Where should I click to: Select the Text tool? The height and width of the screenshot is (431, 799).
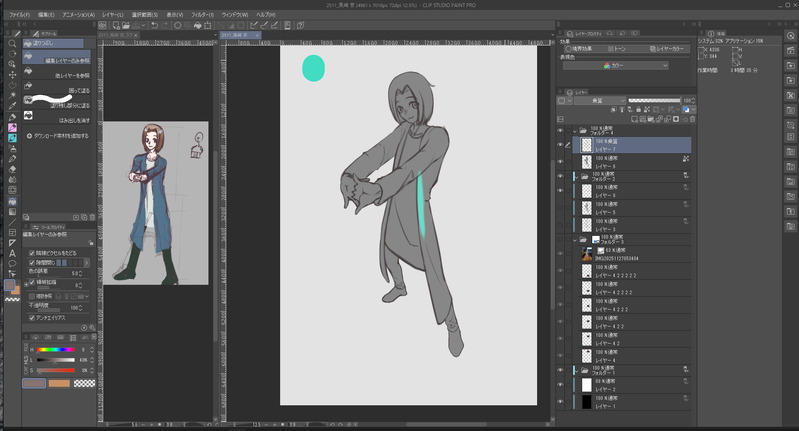(x=12, y=253)
